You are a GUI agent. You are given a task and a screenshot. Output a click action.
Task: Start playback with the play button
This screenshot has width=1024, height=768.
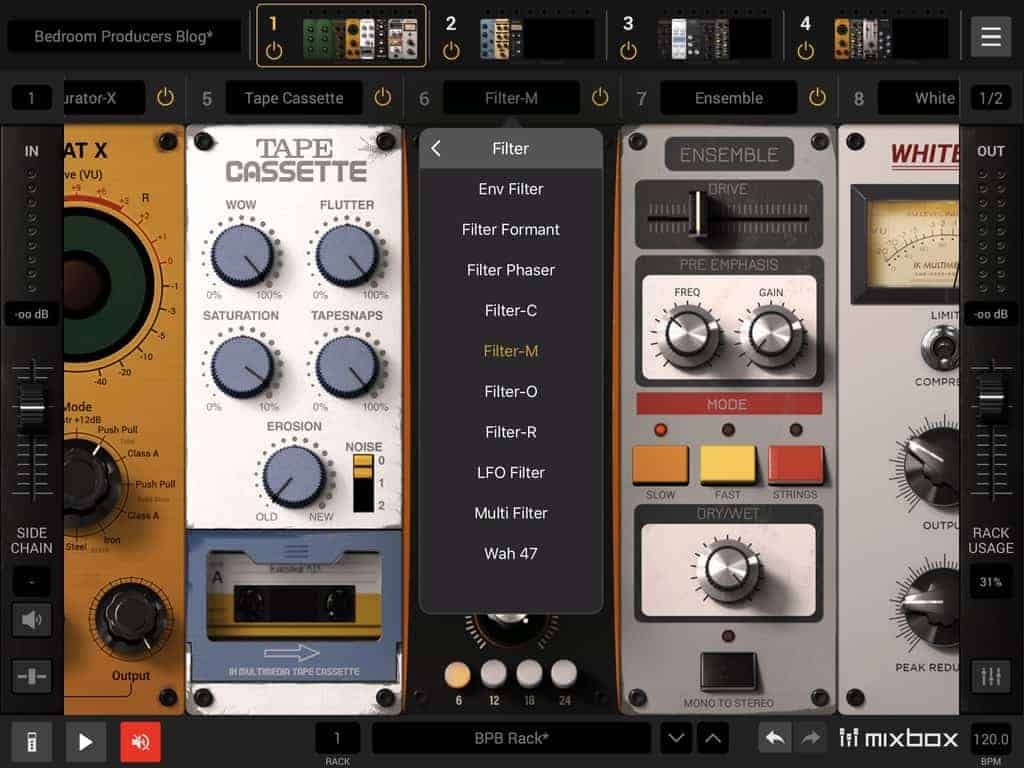click(85, 742)
